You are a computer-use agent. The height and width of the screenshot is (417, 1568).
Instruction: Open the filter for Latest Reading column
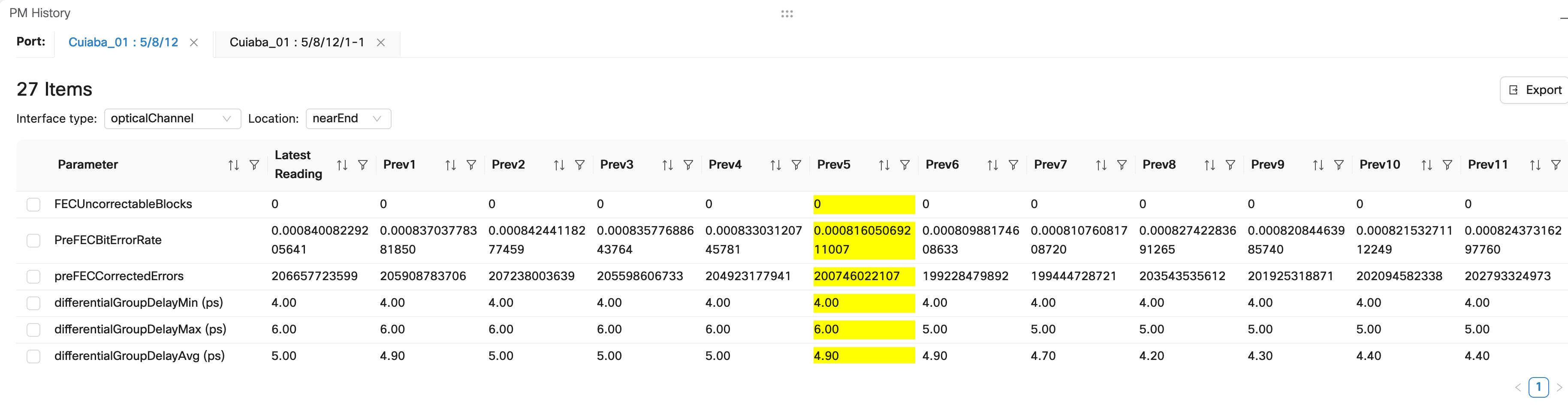(x=363, y=164)
